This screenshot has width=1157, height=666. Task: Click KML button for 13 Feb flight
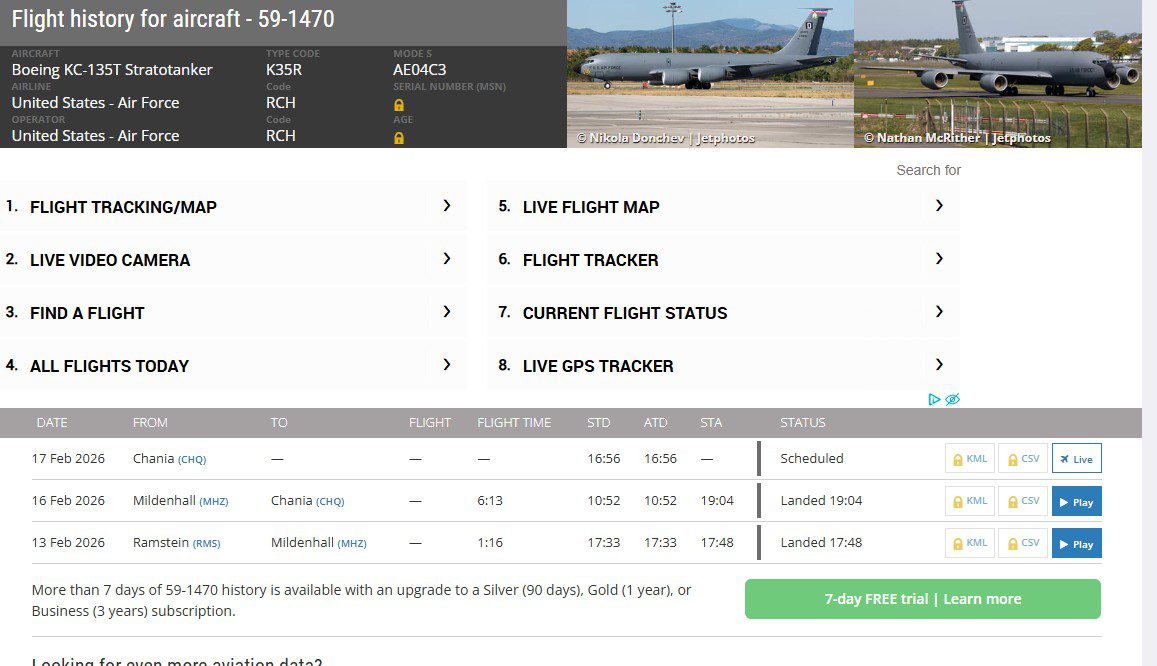(x=970, y=543)
